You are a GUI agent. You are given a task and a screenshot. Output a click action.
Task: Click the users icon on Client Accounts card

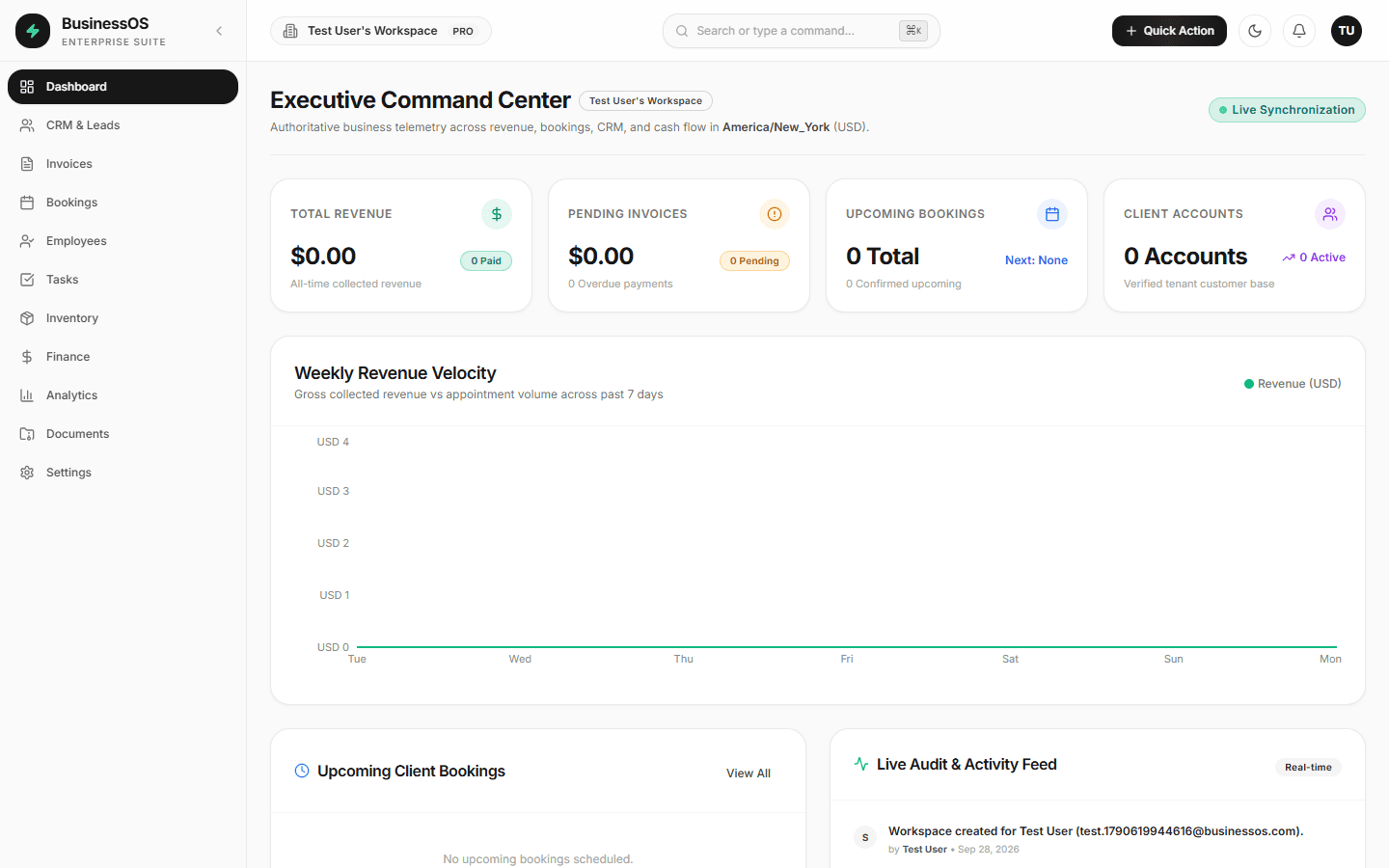(x=1330, y=214)
